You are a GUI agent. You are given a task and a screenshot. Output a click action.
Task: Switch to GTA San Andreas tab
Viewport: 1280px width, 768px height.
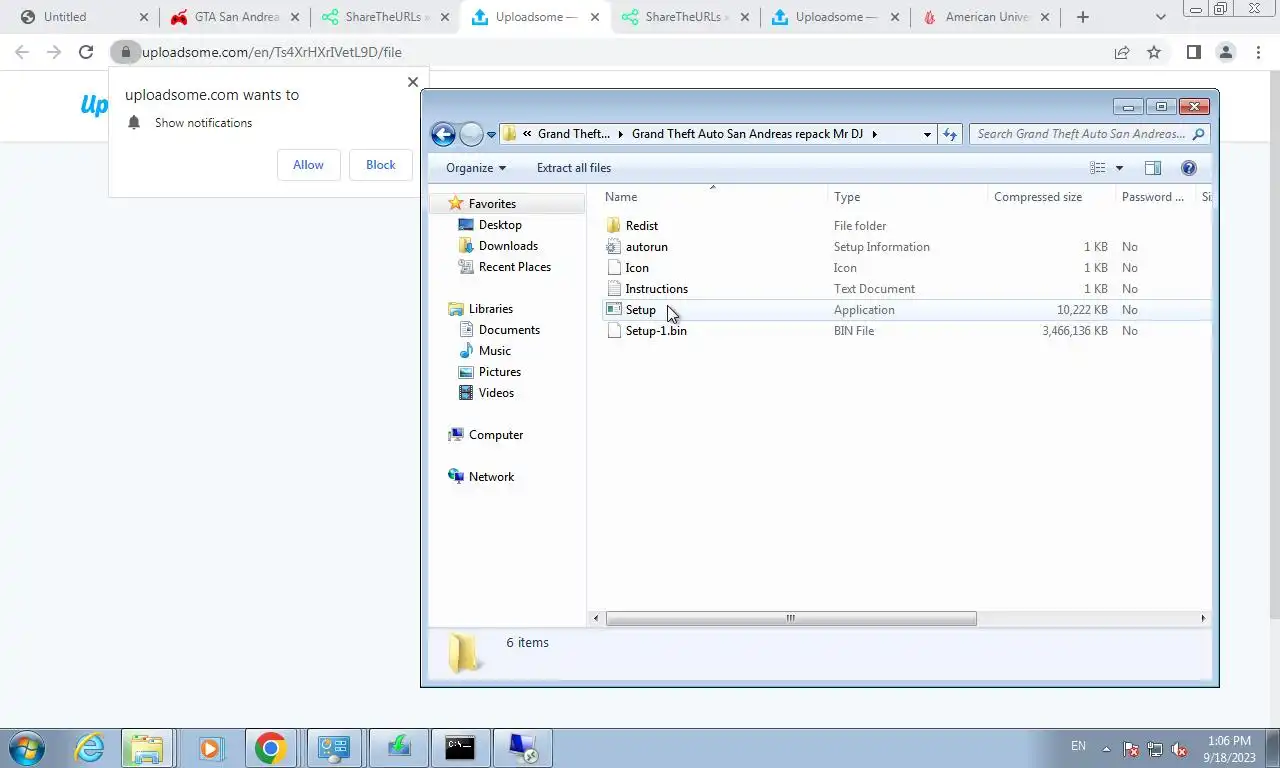click(x=235, y=17)
